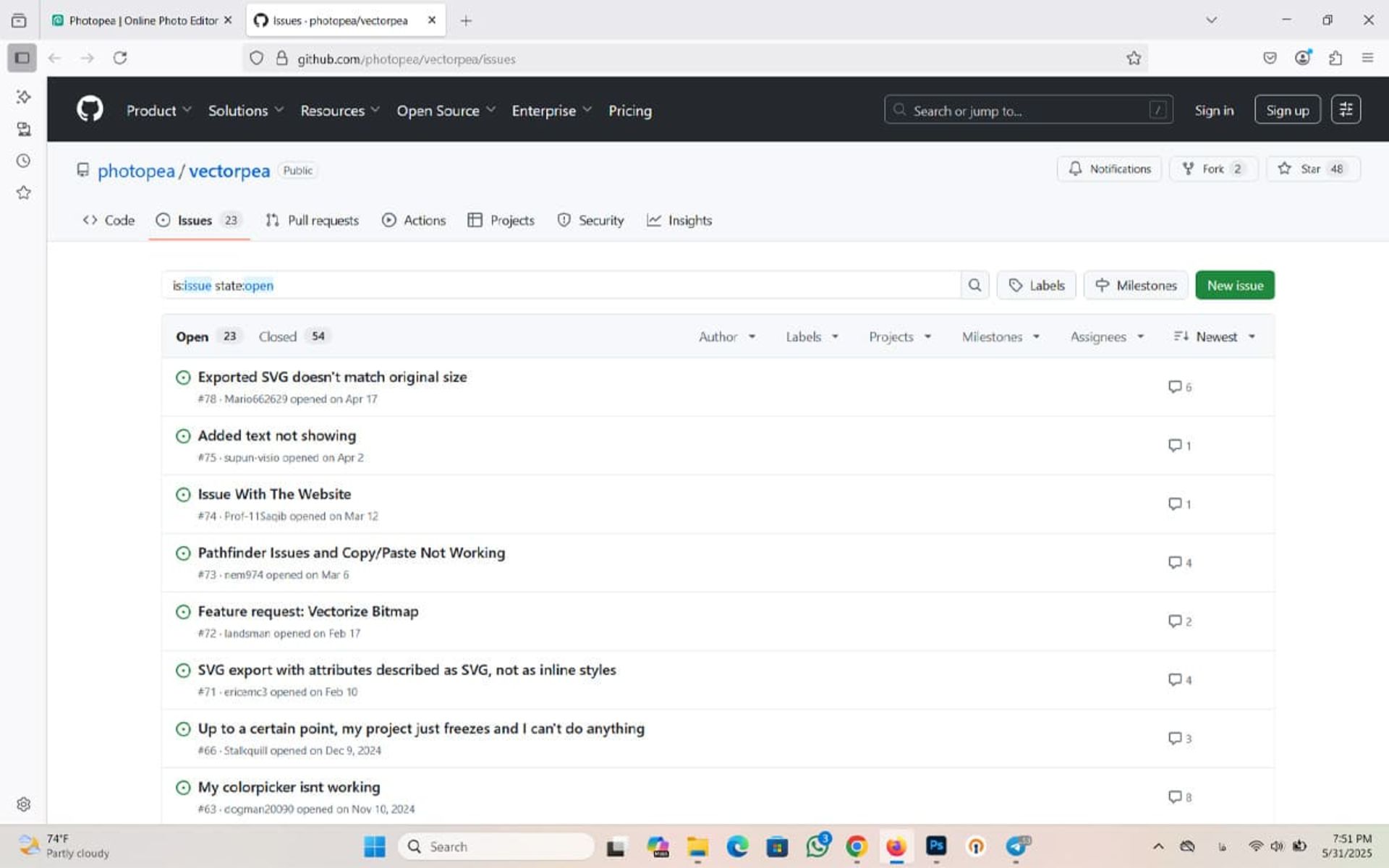Screen dimensions: 1389x868
Task: Go back with the browser back arrow
Action: 54,58
